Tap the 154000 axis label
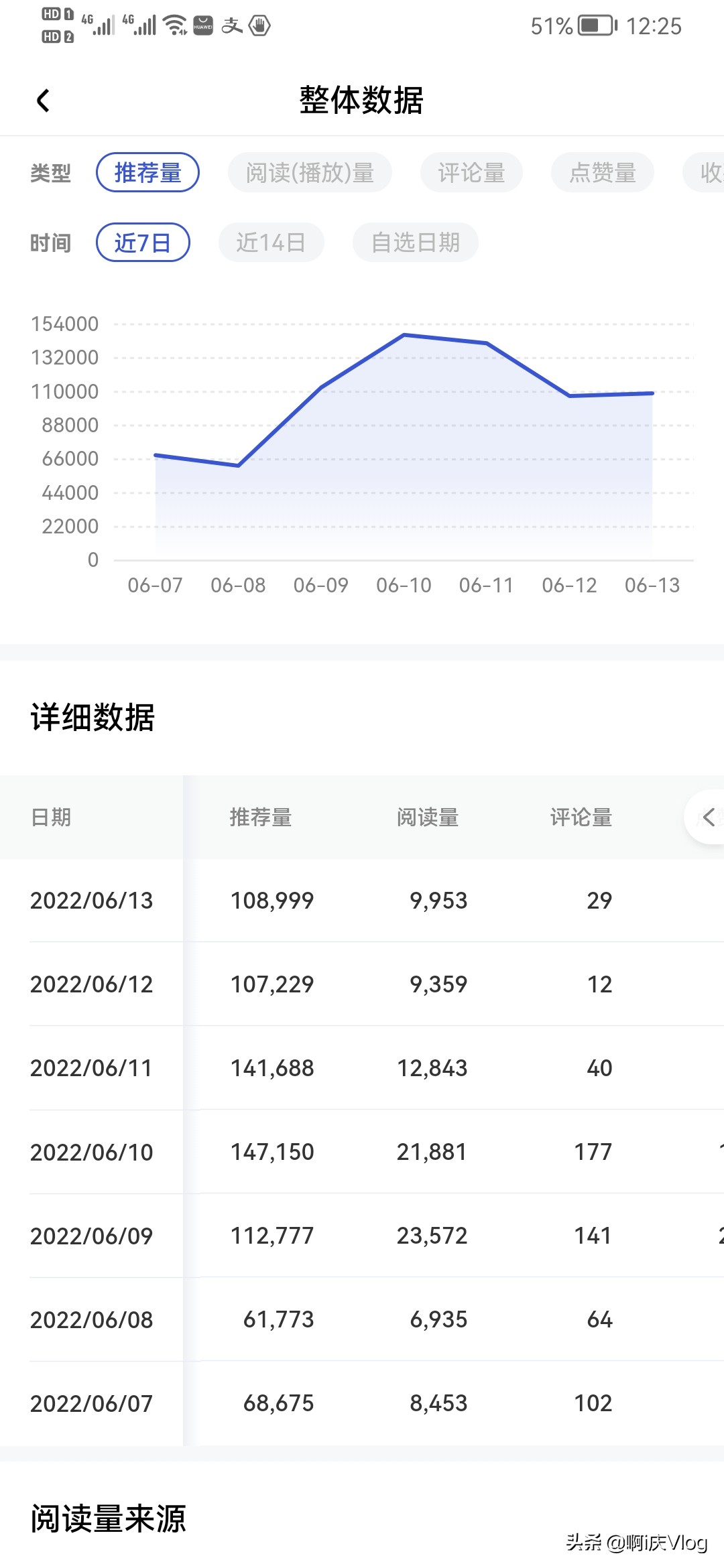Image resolution: width=724 pixels, height=1568 pixels. pos(65,324)
